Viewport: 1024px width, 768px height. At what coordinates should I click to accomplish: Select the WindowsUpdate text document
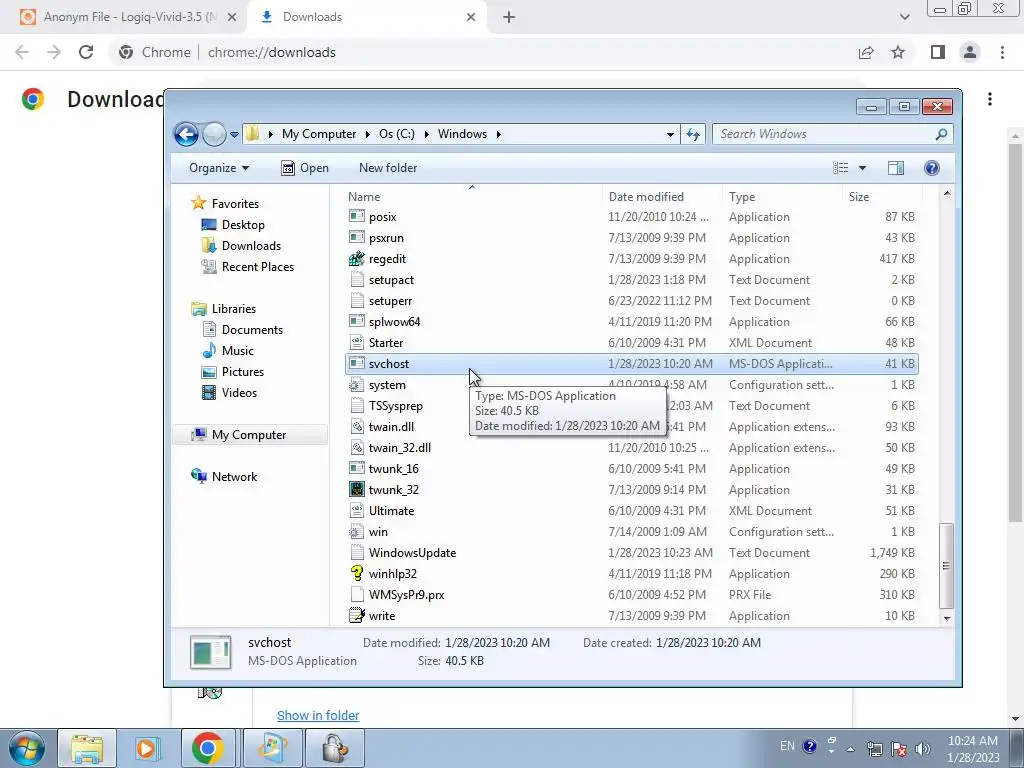pos(632,552)
